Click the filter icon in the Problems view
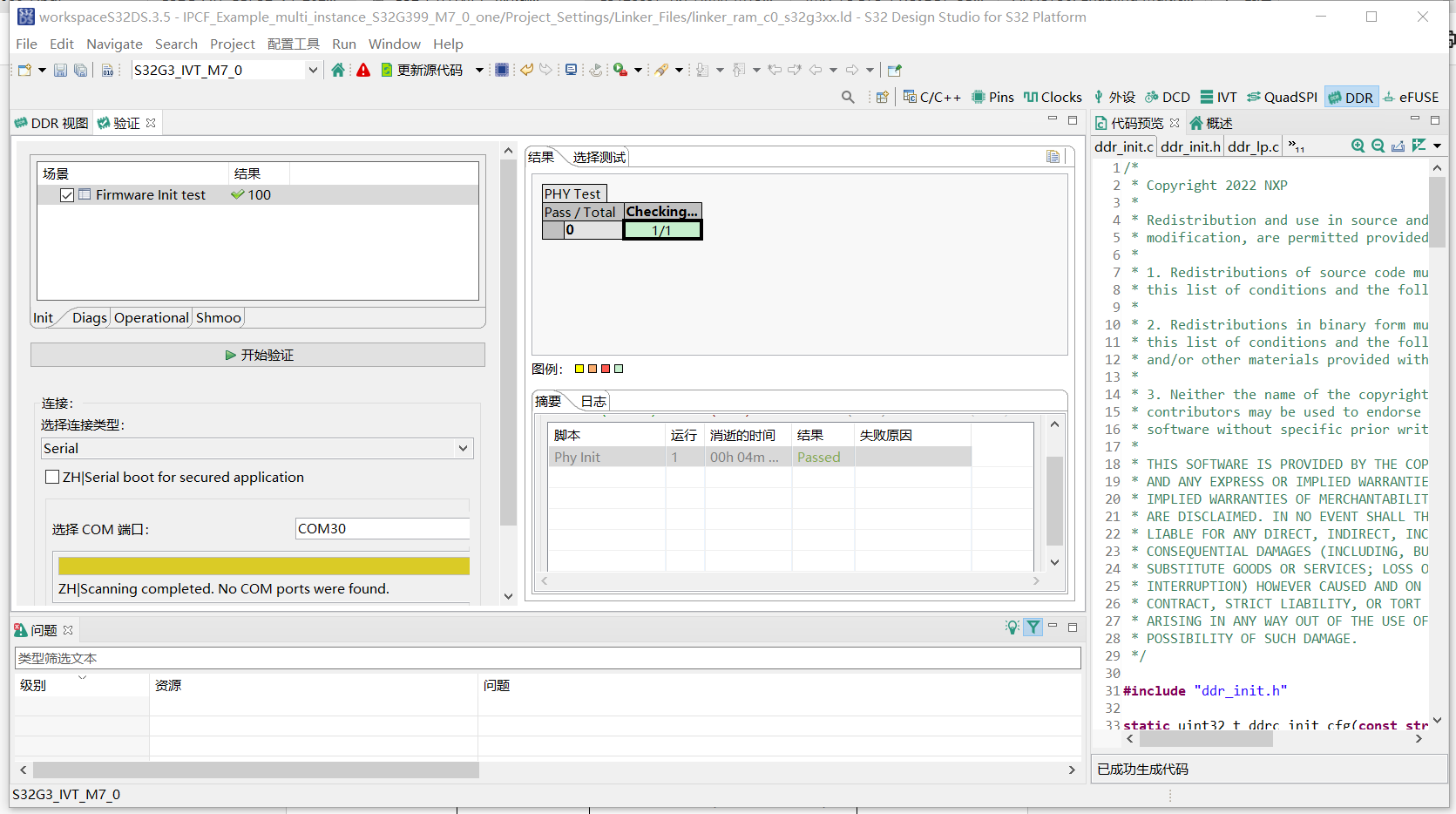1456x814 pixels. [x=1033, y=627]
